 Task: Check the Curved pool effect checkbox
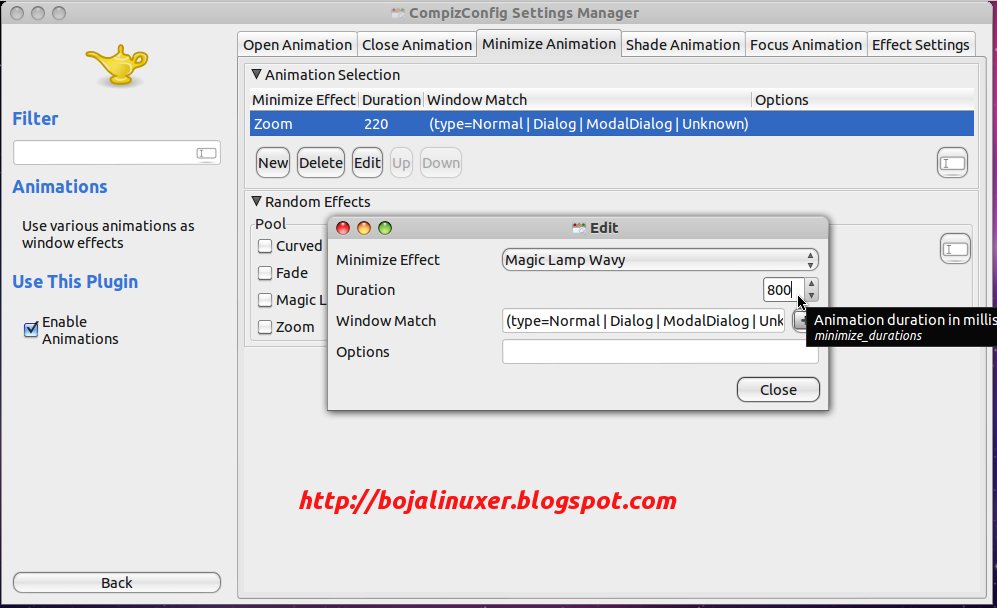tap(265, 246)
